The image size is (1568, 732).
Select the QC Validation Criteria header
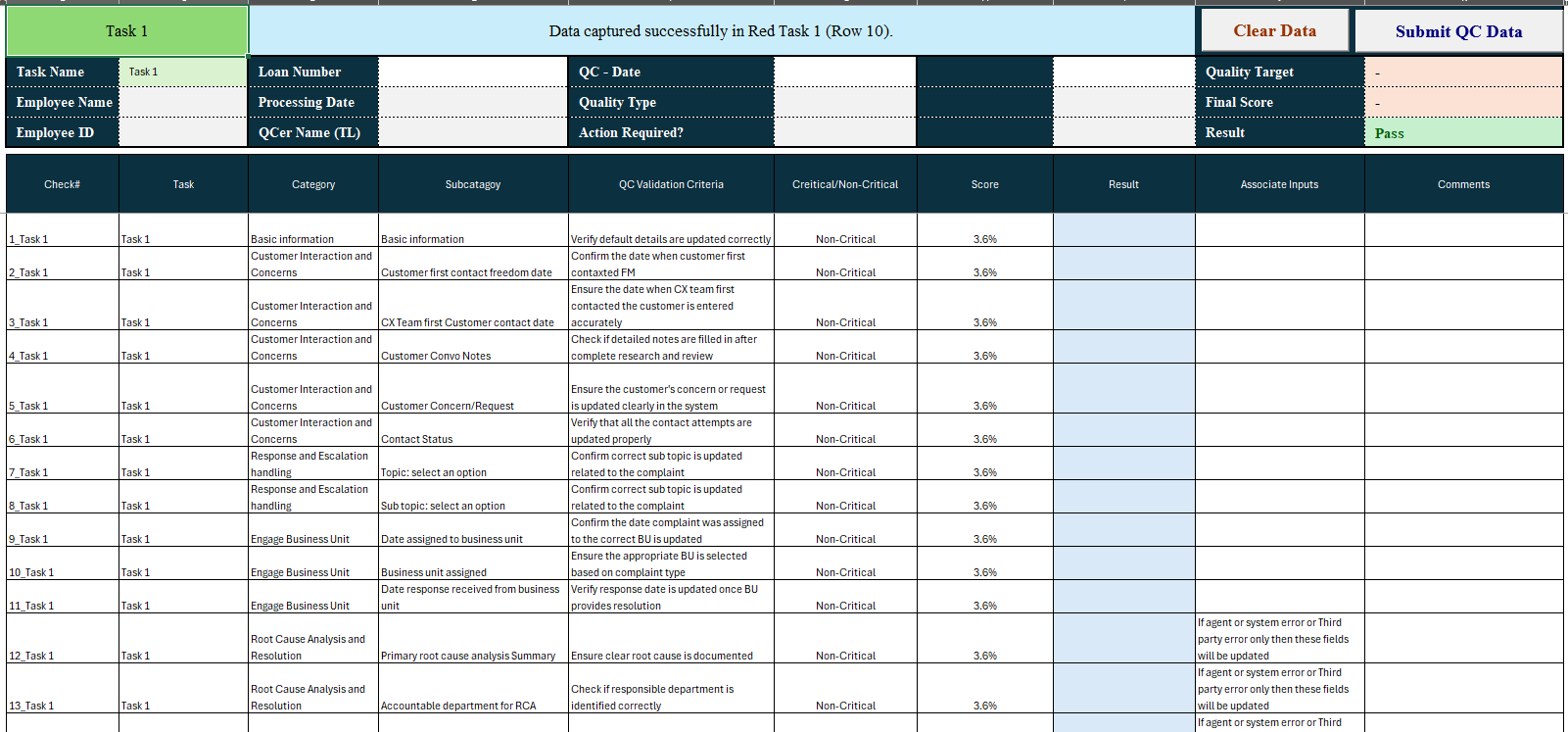[x=671, y=184]
